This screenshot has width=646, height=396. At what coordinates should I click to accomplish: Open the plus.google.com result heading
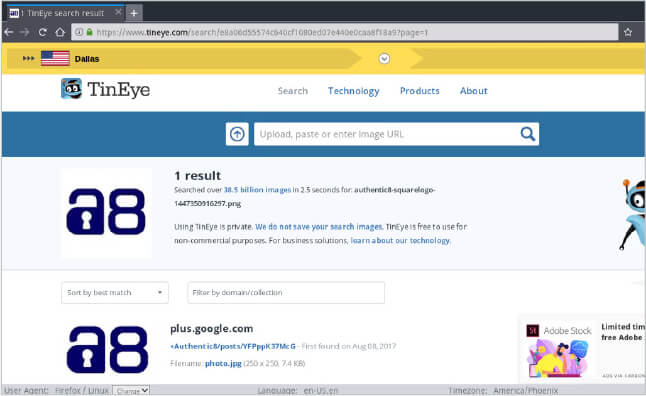pos(211,329)
